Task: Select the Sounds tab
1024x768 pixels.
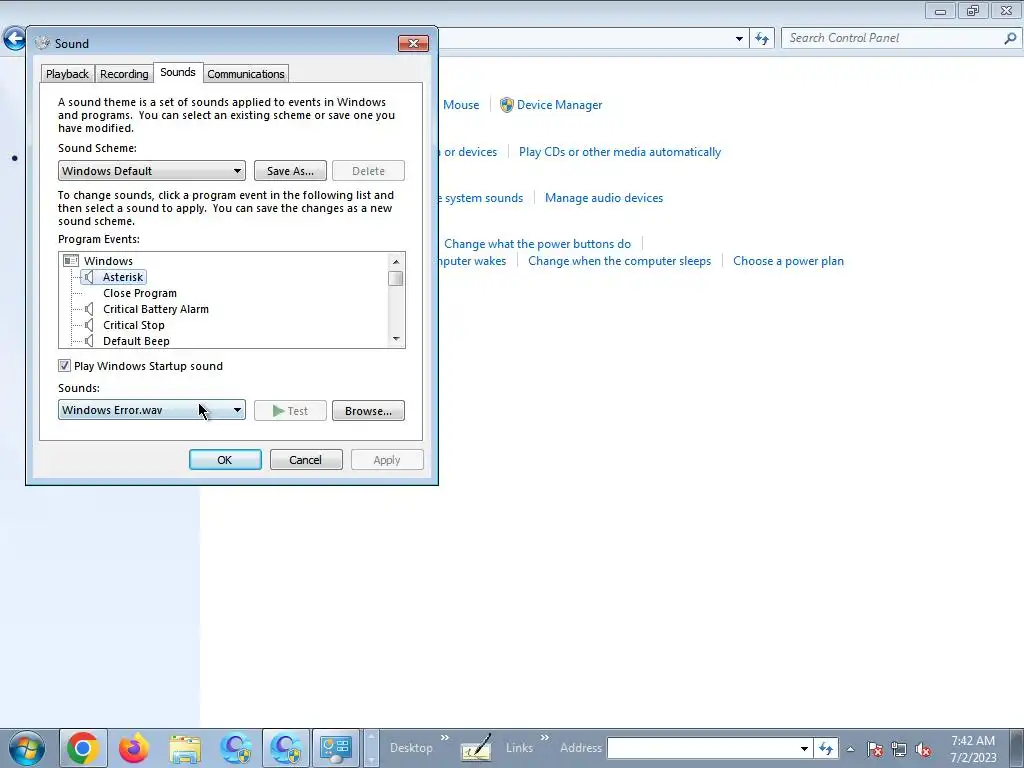Action: (178, 72)
